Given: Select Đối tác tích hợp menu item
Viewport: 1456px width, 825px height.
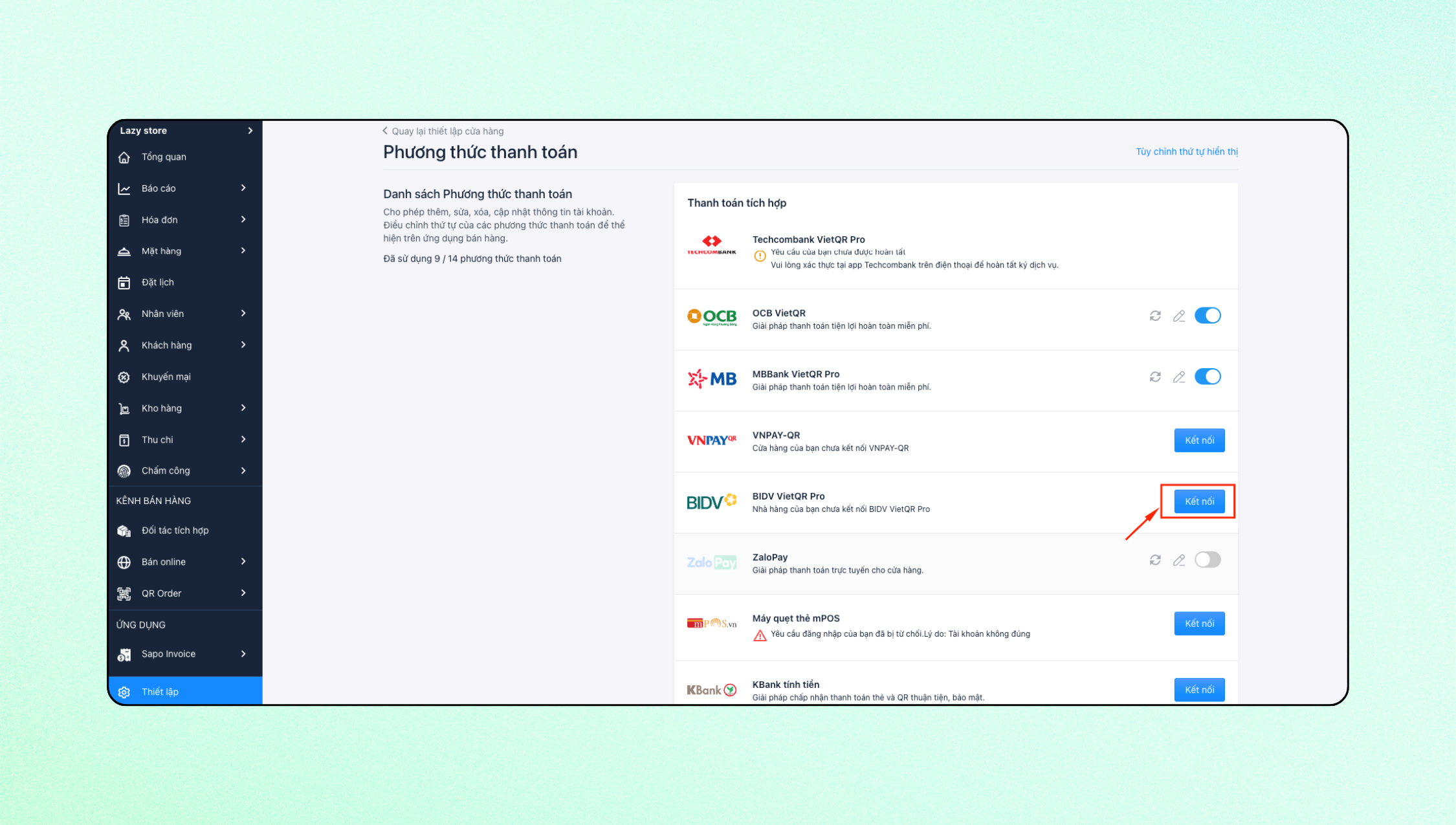Looking at the screenshot, I should [175, 531].
